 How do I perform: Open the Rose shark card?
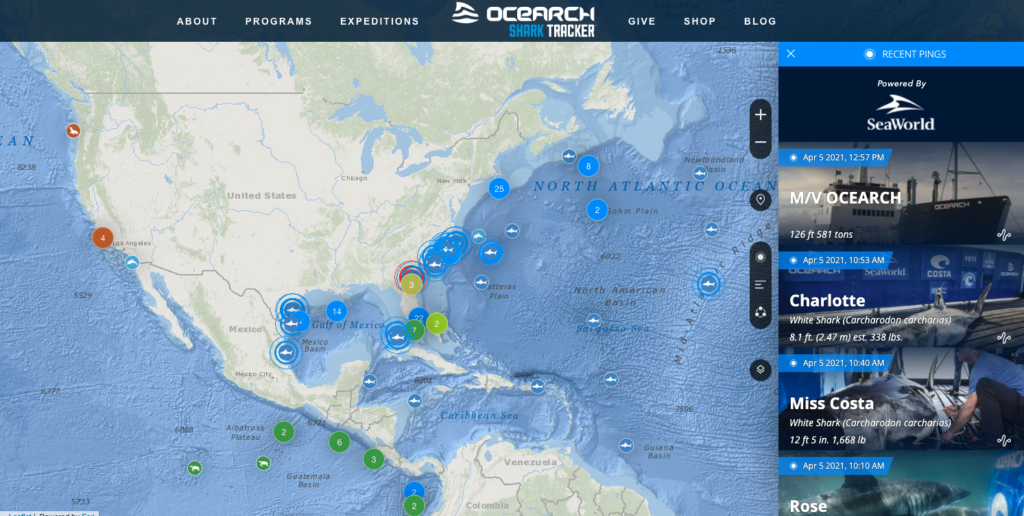901,483
